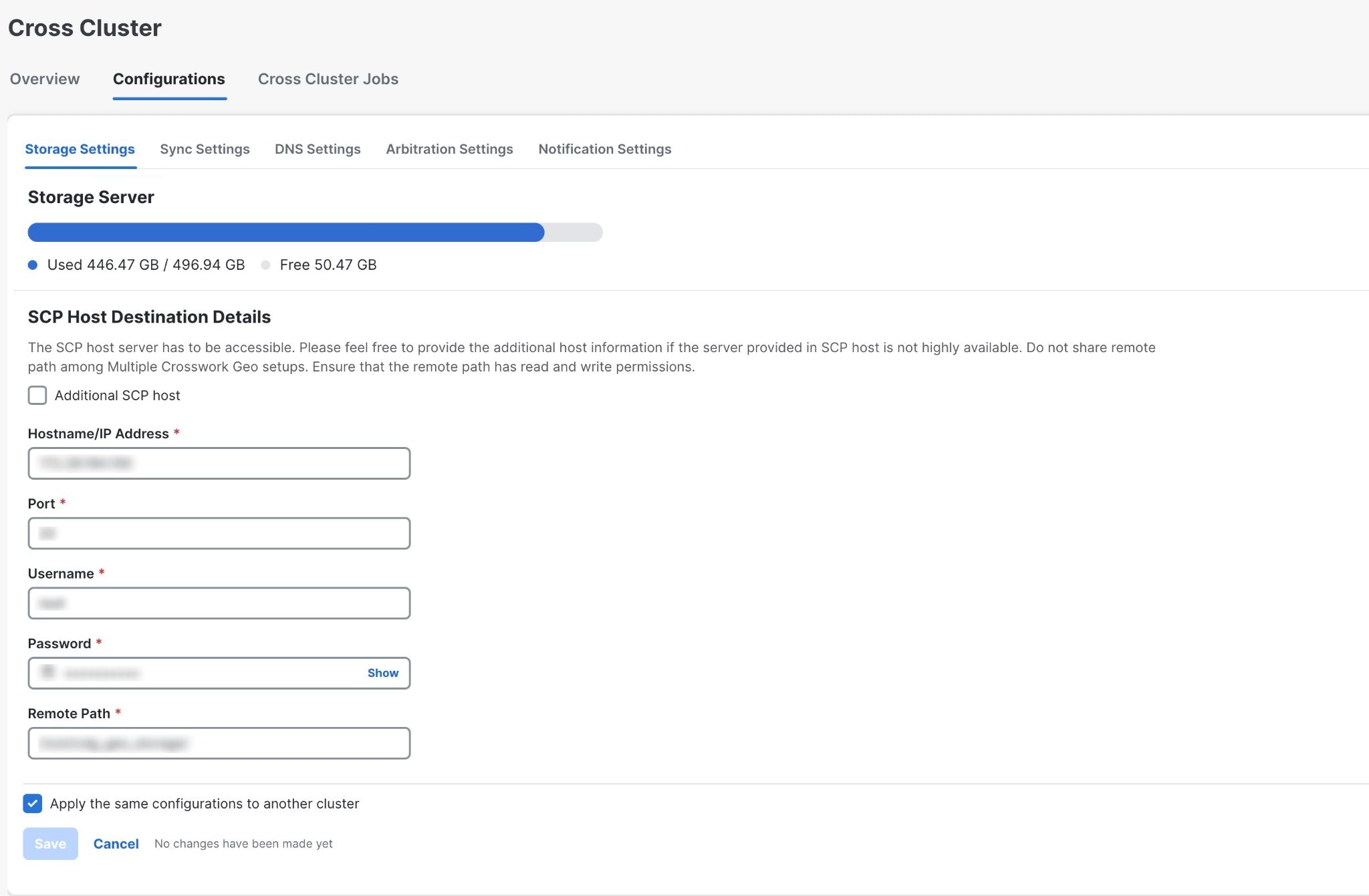Click the storage usage progress bar
The image size is (1369, 896).
pos(314,233)
